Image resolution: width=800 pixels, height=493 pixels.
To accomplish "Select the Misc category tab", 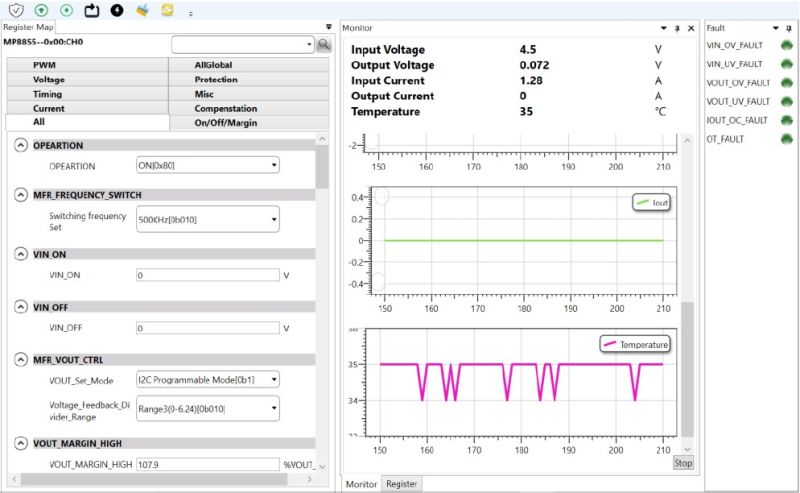I will [x=249, y=94].
